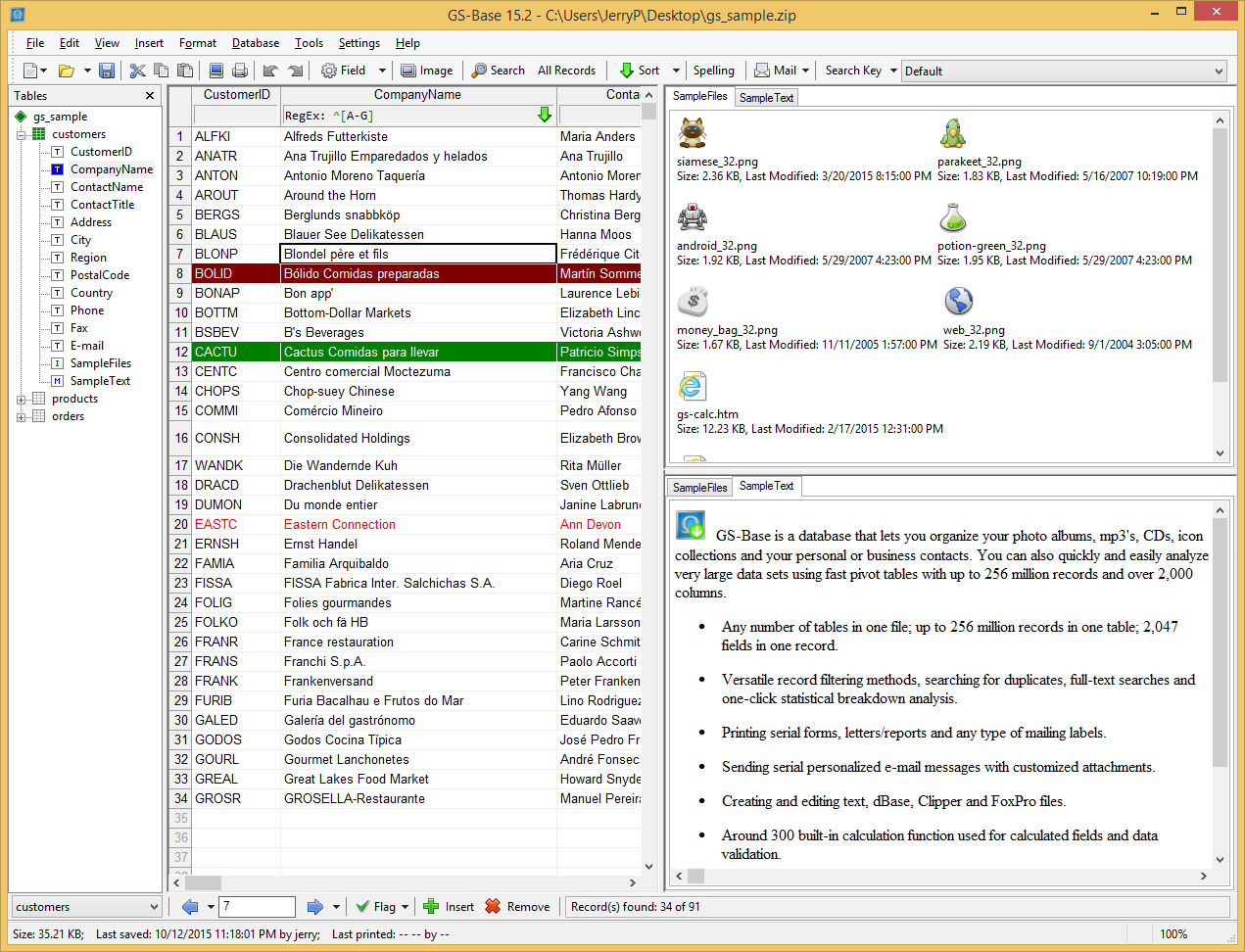Click the CompanyName RegEx filter field
Viewport: 1245px width, 952px height.
pyautogui.click(x=409, y=115)
